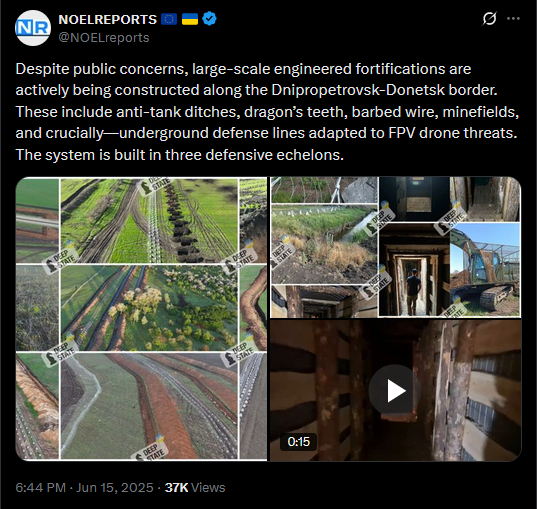The height and width of the screenshot is (509, 537).
Task: Click the man walking in tunnel photo
Action: 414,270
